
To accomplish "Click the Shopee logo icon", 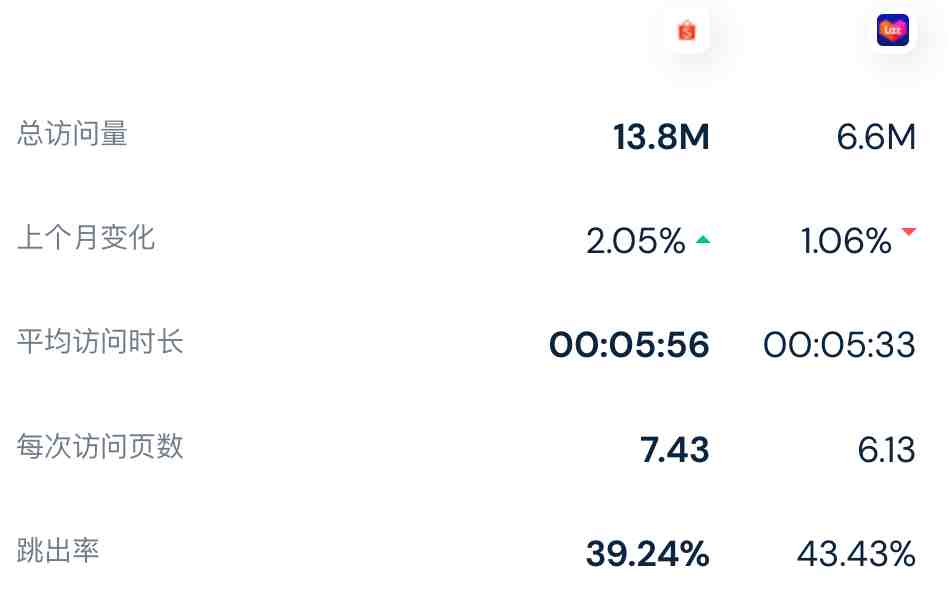I will coord(687,30).
